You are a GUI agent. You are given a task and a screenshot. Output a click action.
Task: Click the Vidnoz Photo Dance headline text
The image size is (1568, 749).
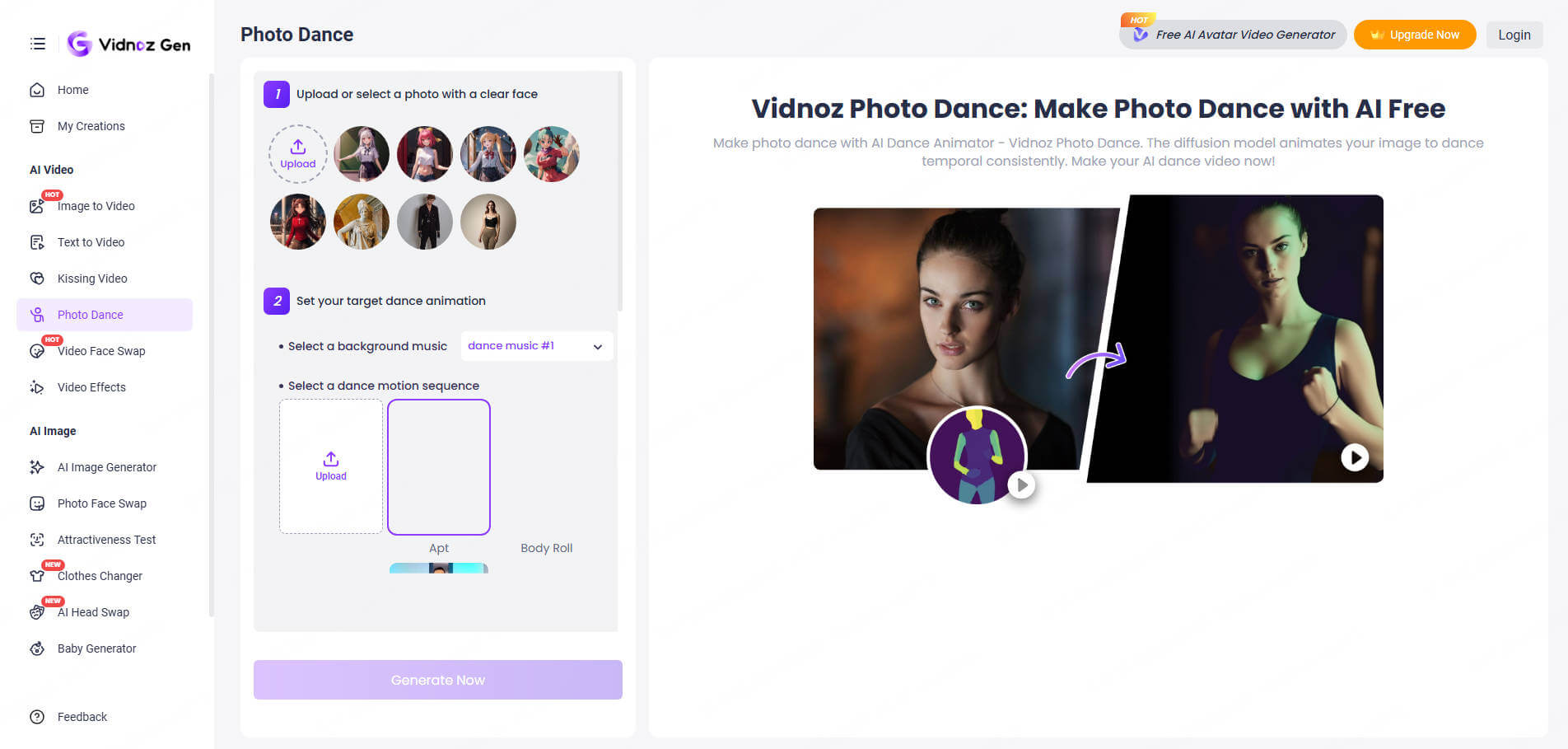[x=1098, y=108]
